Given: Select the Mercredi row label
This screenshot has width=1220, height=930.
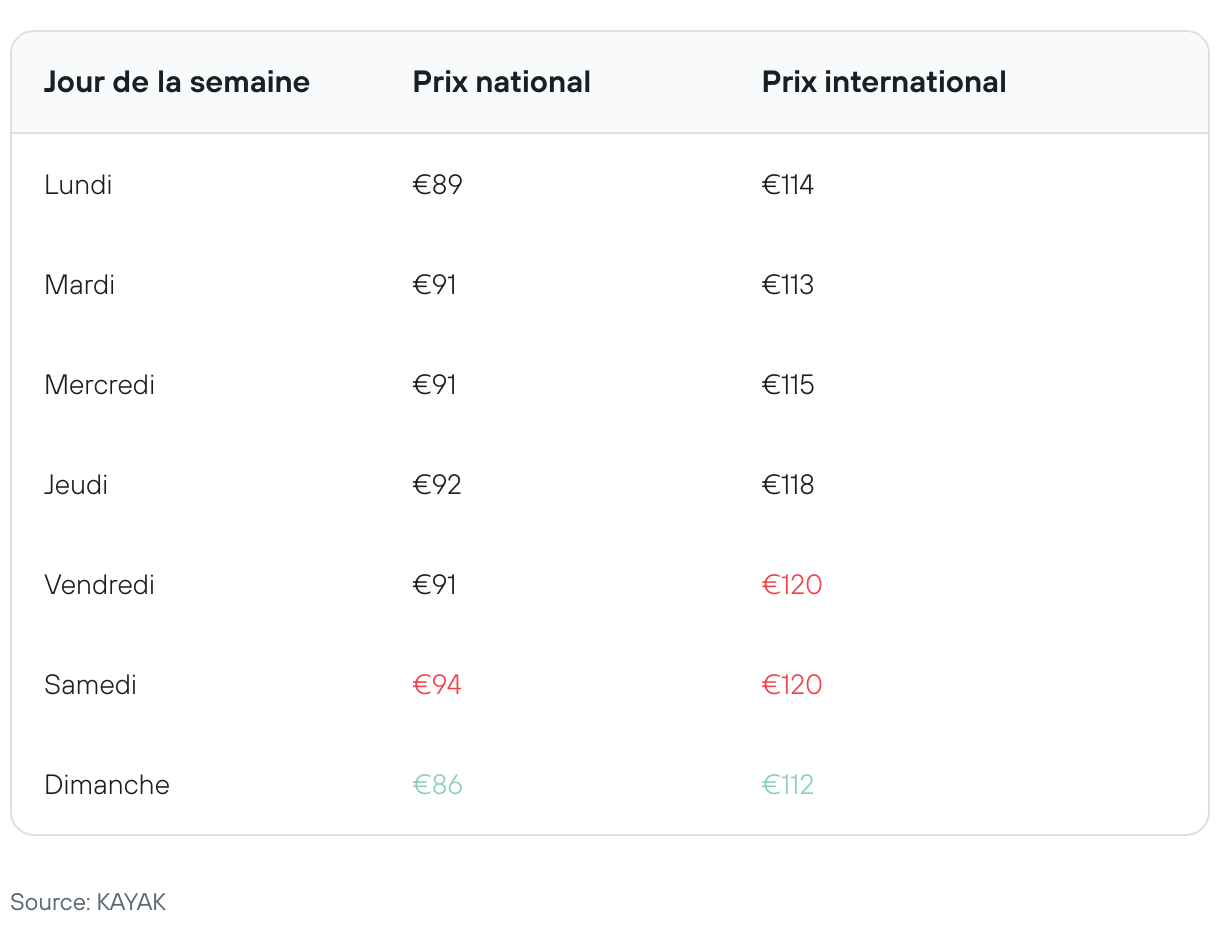Looking at the screenshot, I should click(100, 385).
